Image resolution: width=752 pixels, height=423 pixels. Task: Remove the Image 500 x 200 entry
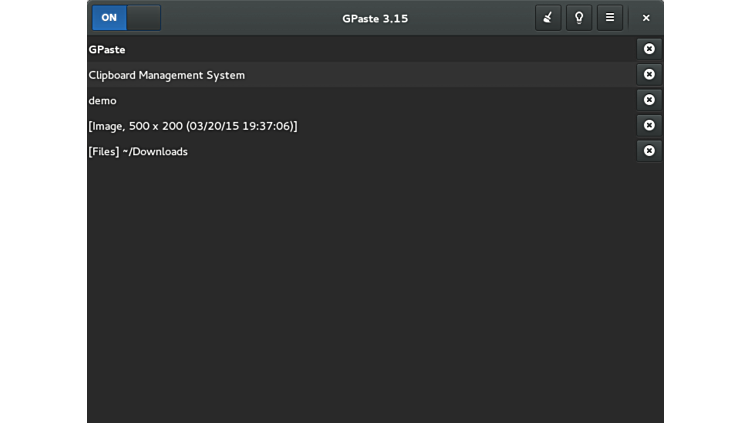coord(649,125)
